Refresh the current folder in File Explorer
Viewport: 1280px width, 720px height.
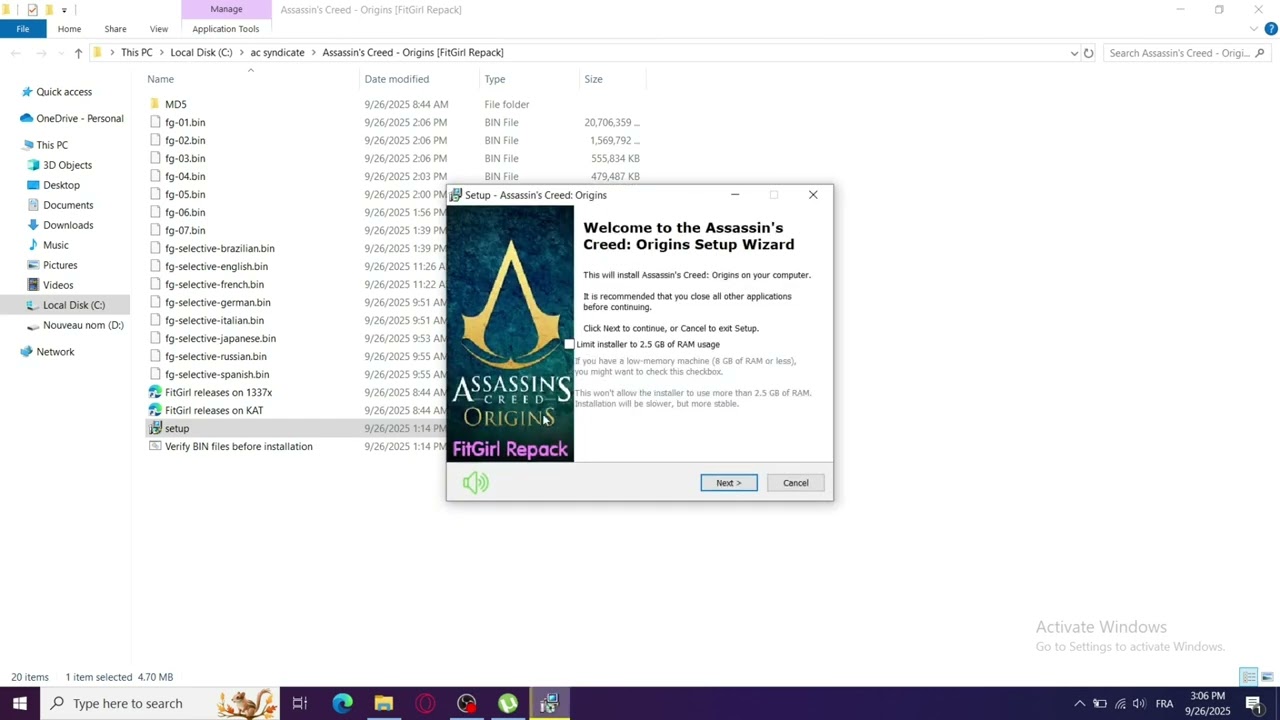tap(1089, 53)
